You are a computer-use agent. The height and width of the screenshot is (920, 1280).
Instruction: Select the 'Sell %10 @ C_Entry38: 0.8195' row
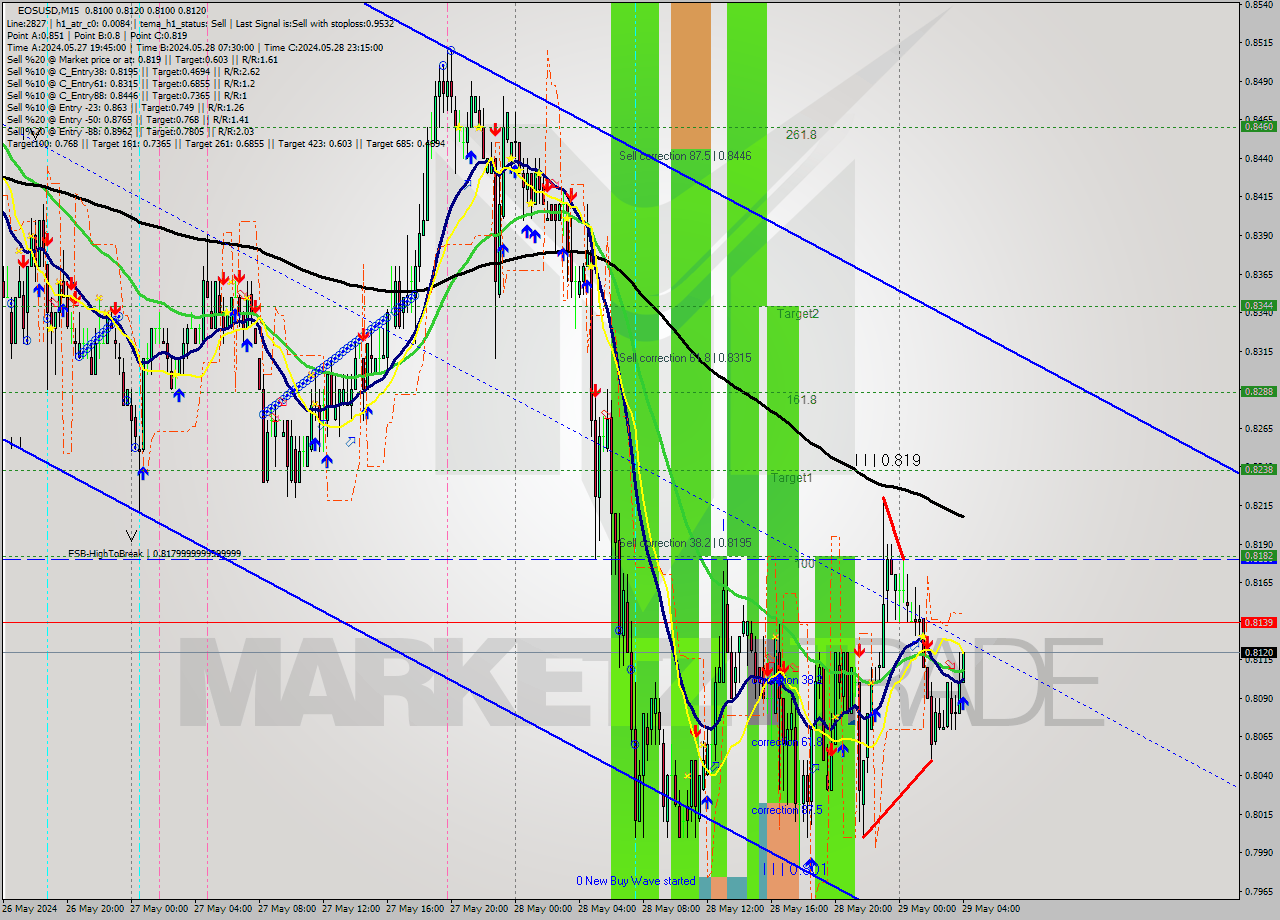134,71
